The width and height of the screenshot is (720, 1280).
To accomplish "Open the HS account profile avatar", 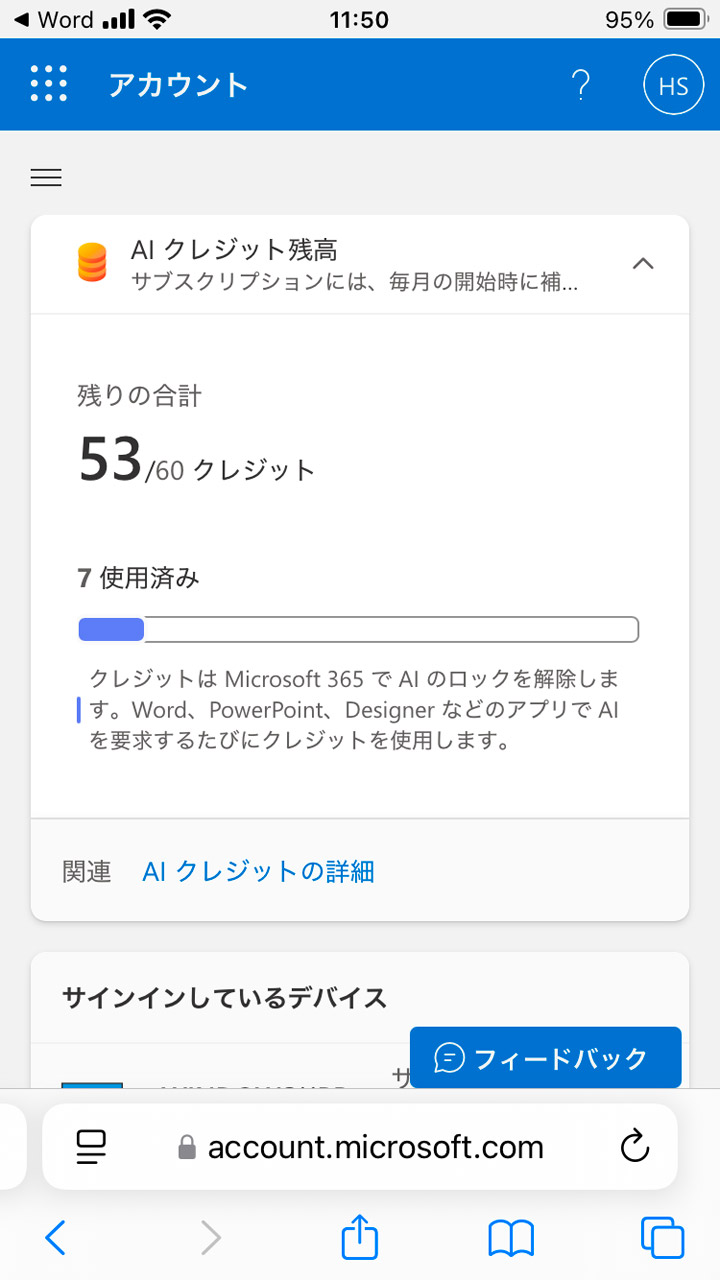I will [x=673, y=86].
